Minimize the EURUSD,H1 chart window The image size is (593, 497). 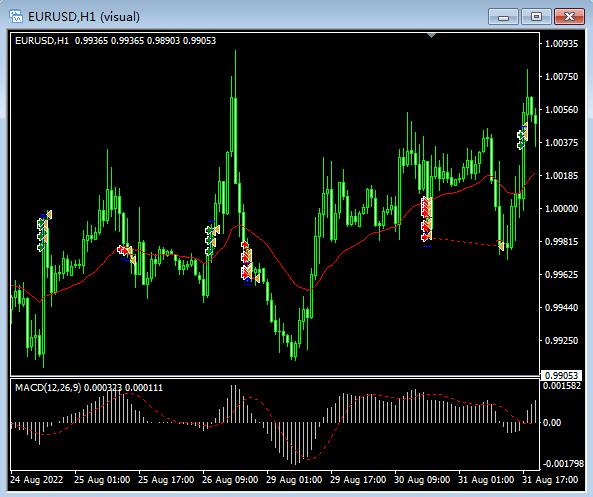pos(503,17)
